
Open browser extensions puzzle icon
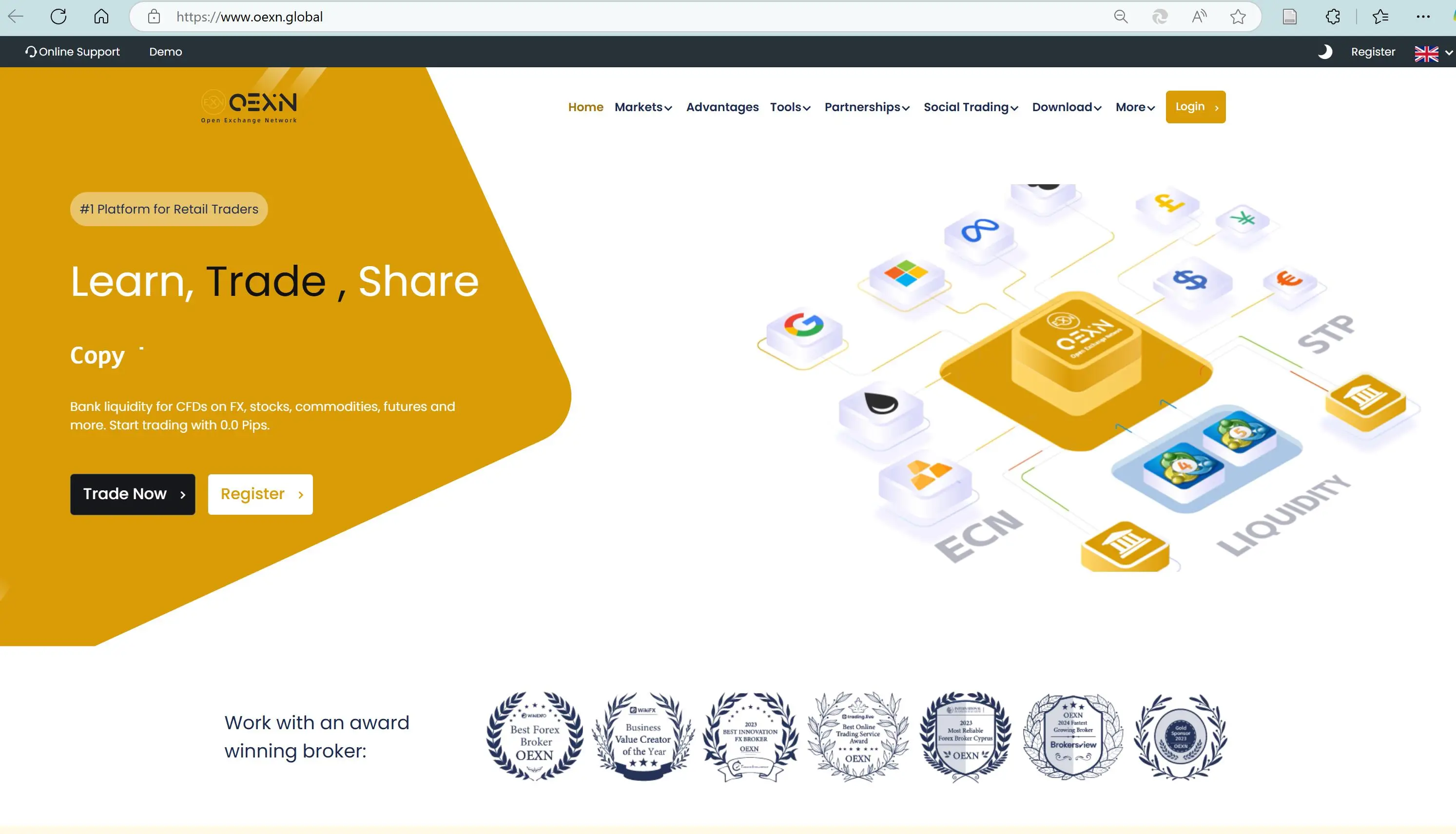tap(1333, 17)
